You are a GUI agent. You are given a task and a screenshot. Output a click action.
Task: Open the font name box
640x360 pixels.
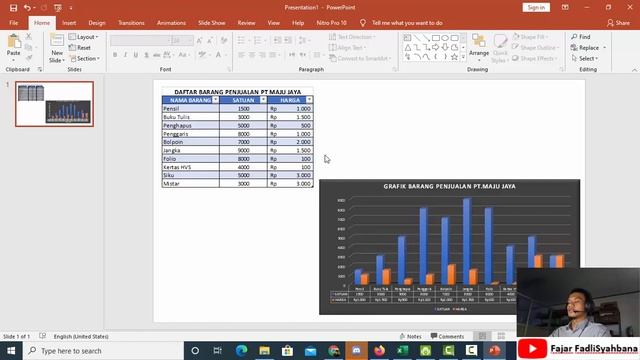(140, 40)
